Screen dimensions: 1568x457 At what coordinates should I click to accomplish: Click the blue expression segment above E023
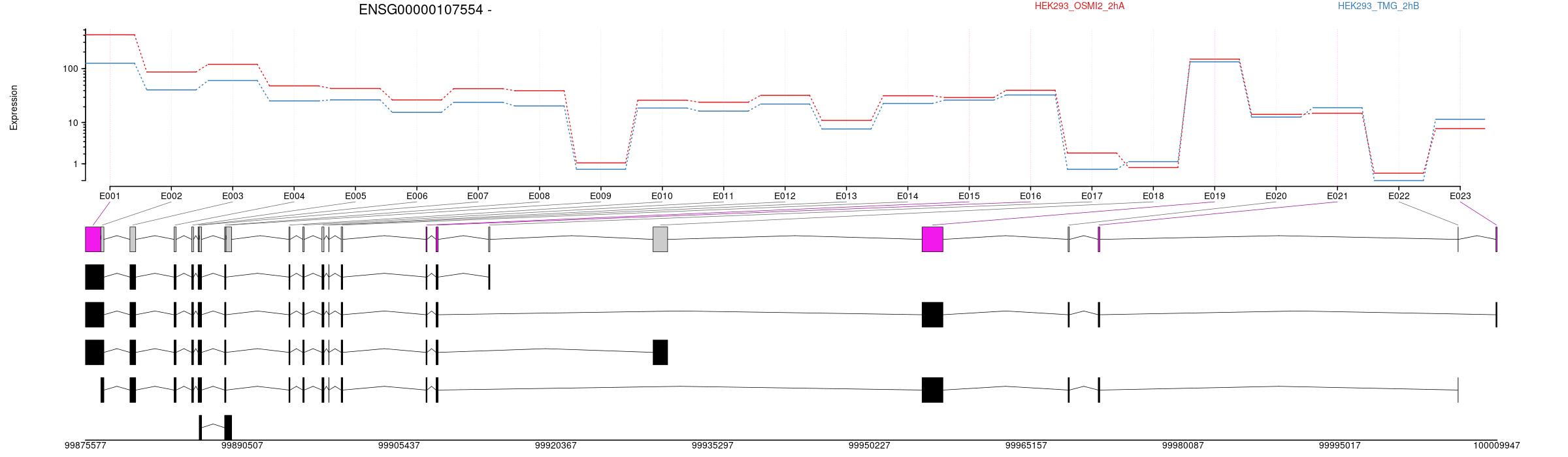[1460, 119]
